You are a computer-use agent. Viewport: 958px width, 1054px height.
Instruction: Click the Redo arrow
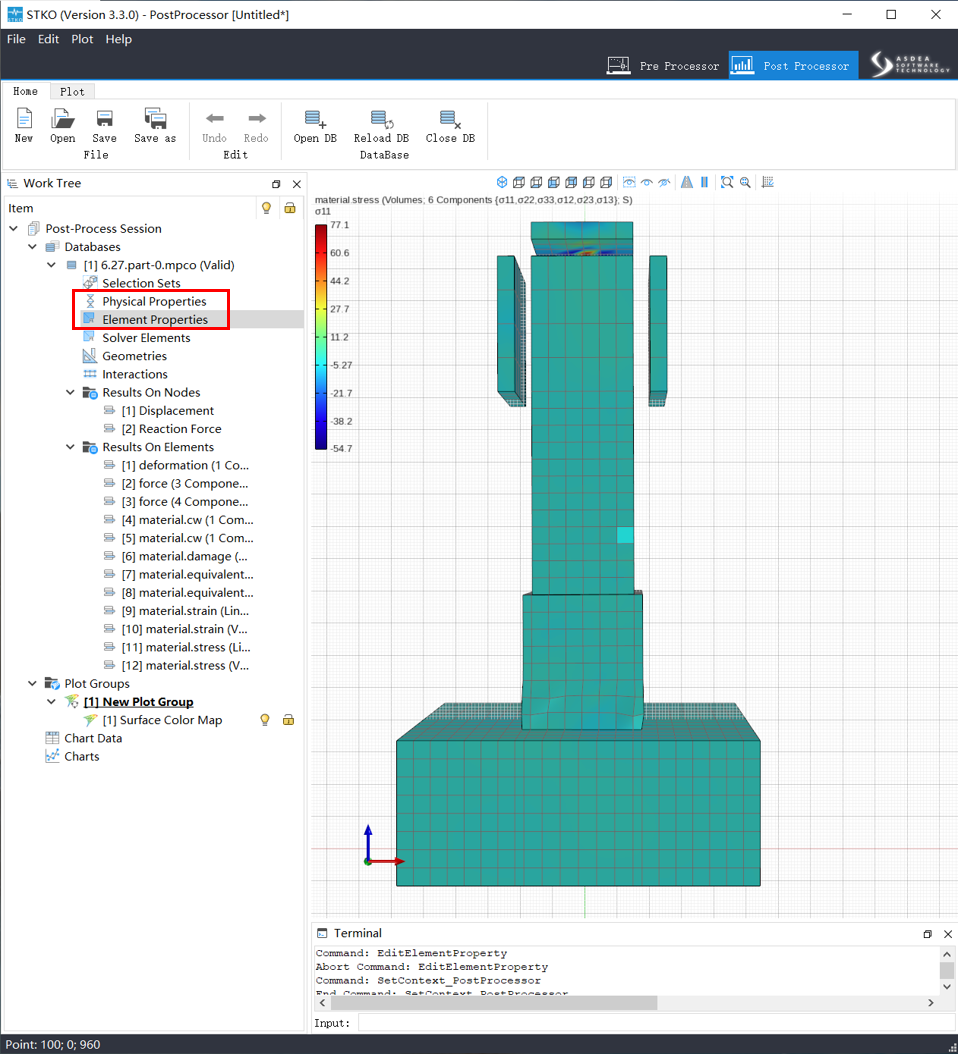coord(256,118)
